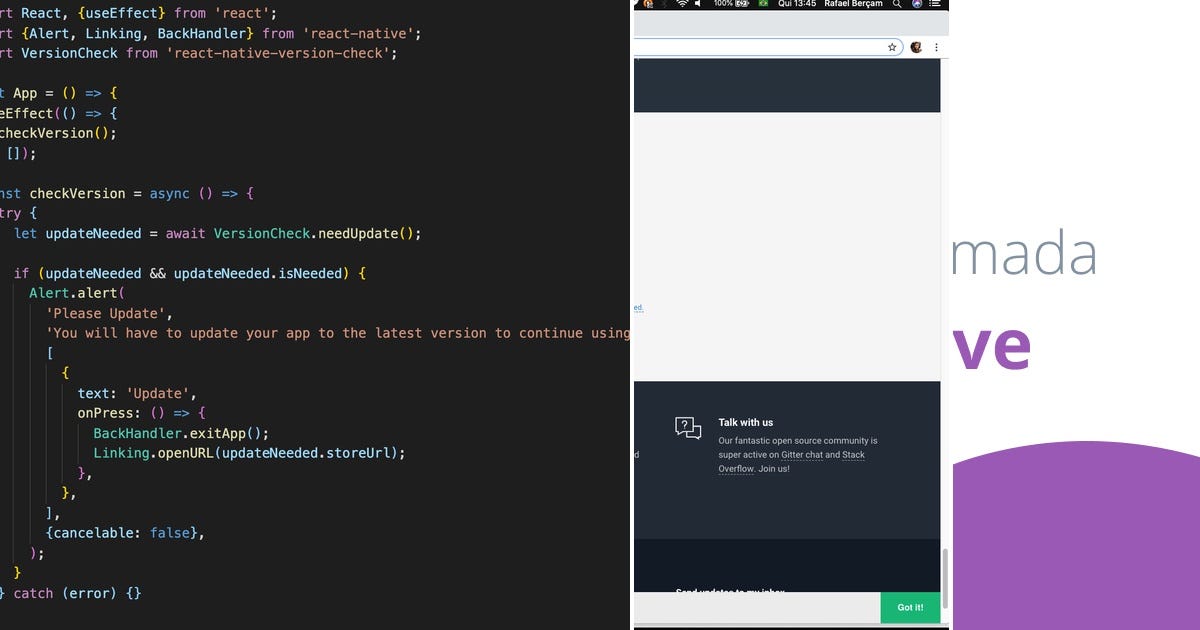Click the 'Alert.alert(' code line
The image size is (1200, 630).
[77, 293]
